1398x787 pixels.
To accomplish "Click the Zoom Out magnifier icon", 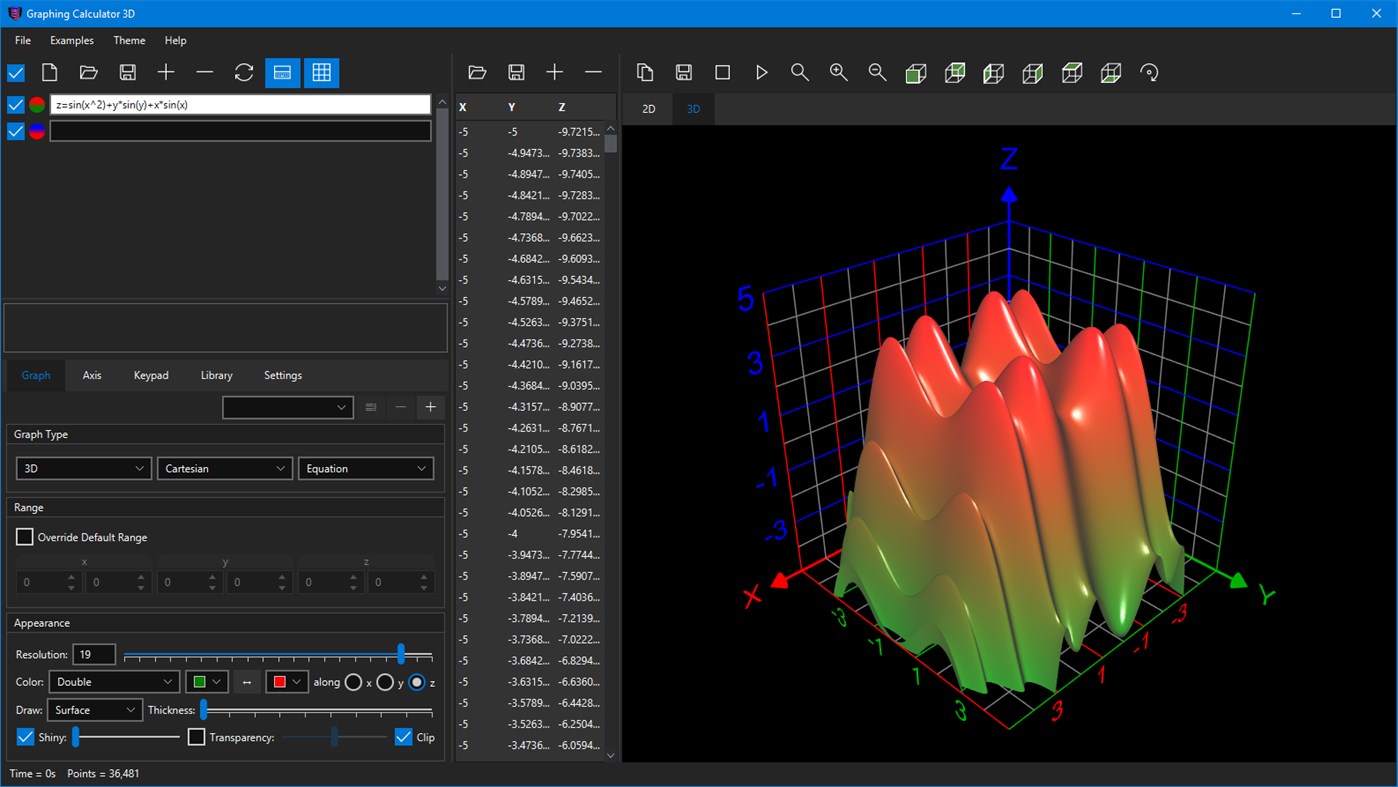I will click(877, 72).
